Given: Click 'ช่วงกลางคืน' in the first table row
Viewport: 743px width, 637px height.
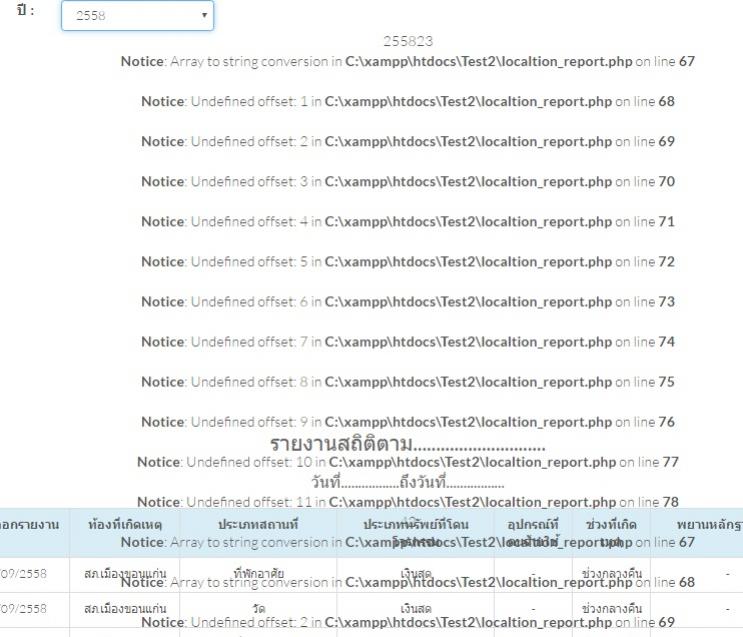Looking at the screenshot, I should 612,573.
